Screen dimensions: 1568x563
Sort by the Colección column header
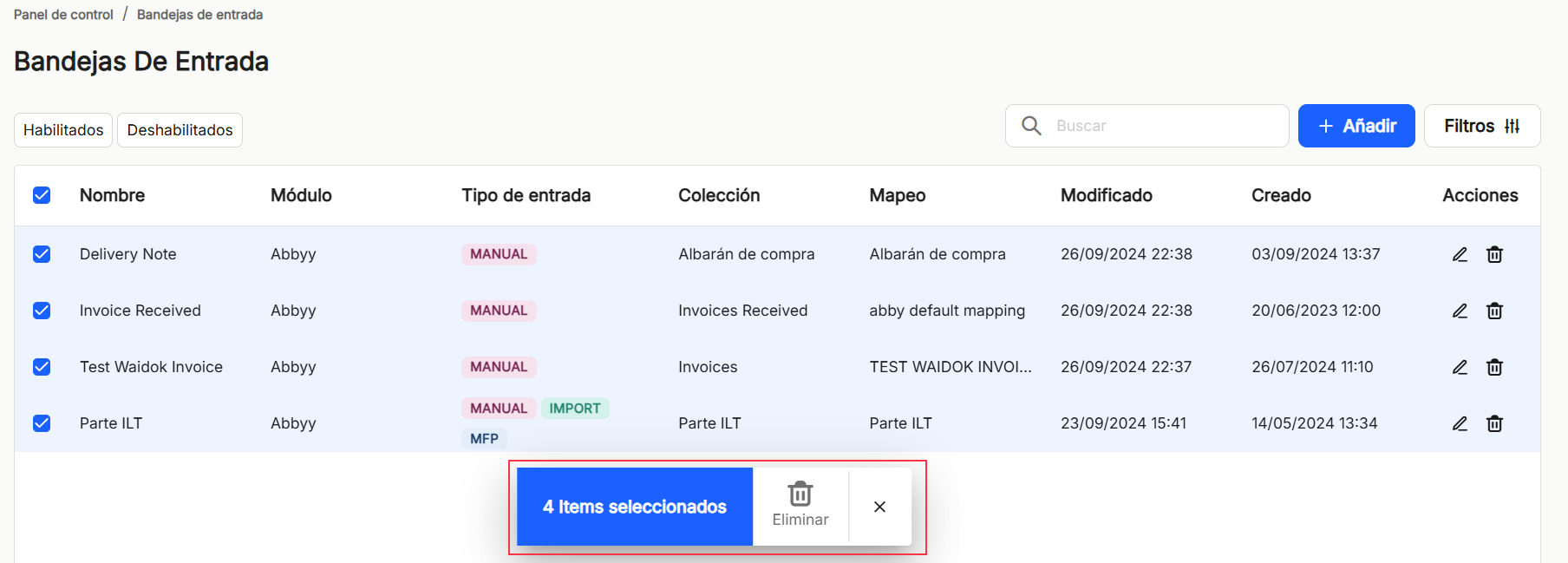(x=719, y=195)
